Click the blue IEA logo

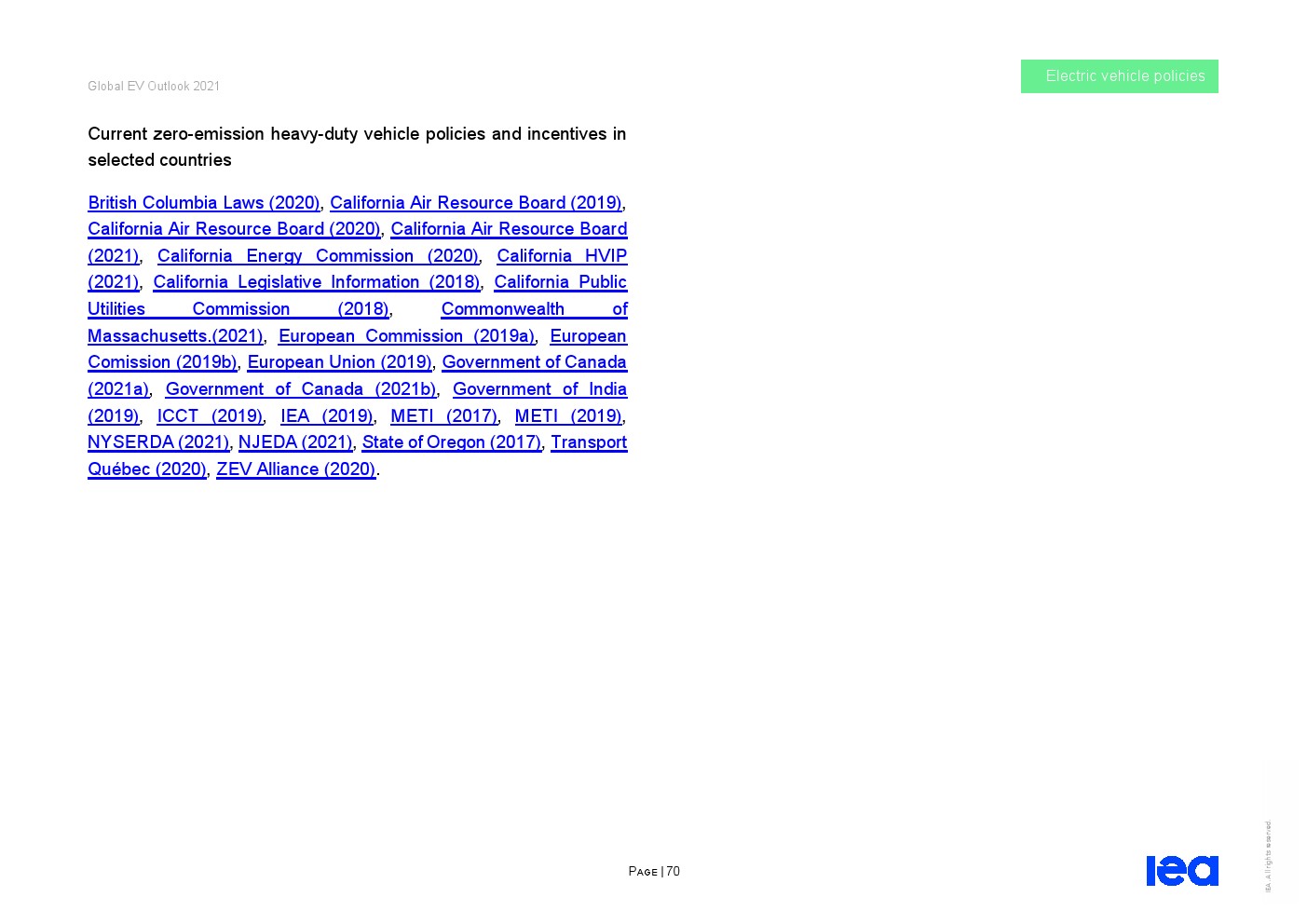tap(1181, 871)
